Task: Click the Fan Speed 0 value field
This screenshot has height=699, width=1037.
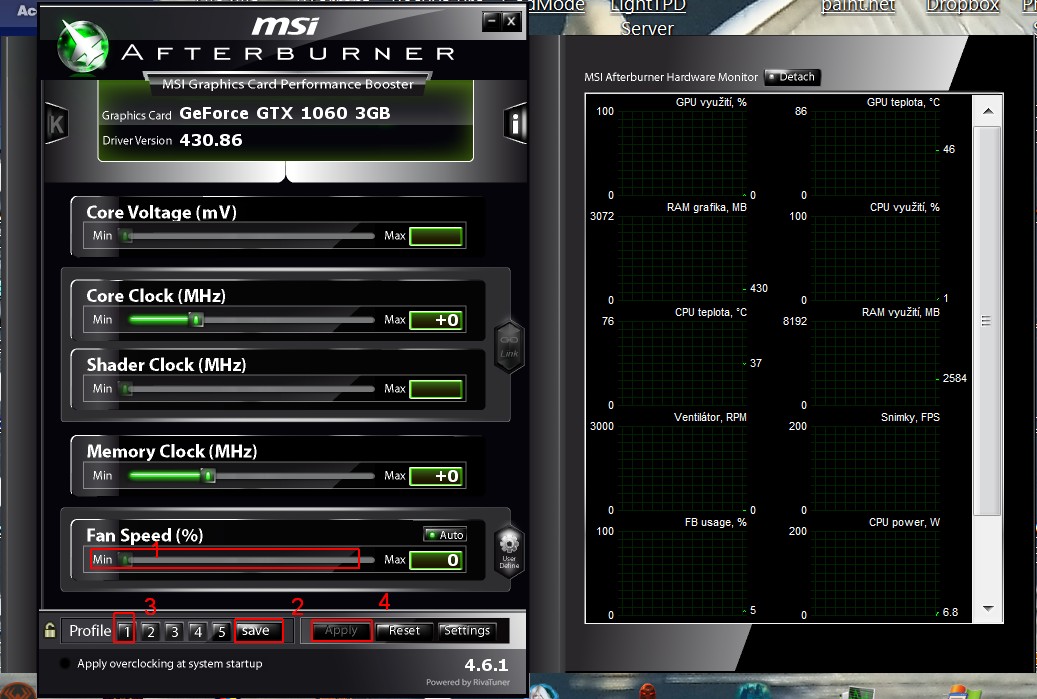Action: [x=436, y=560]
